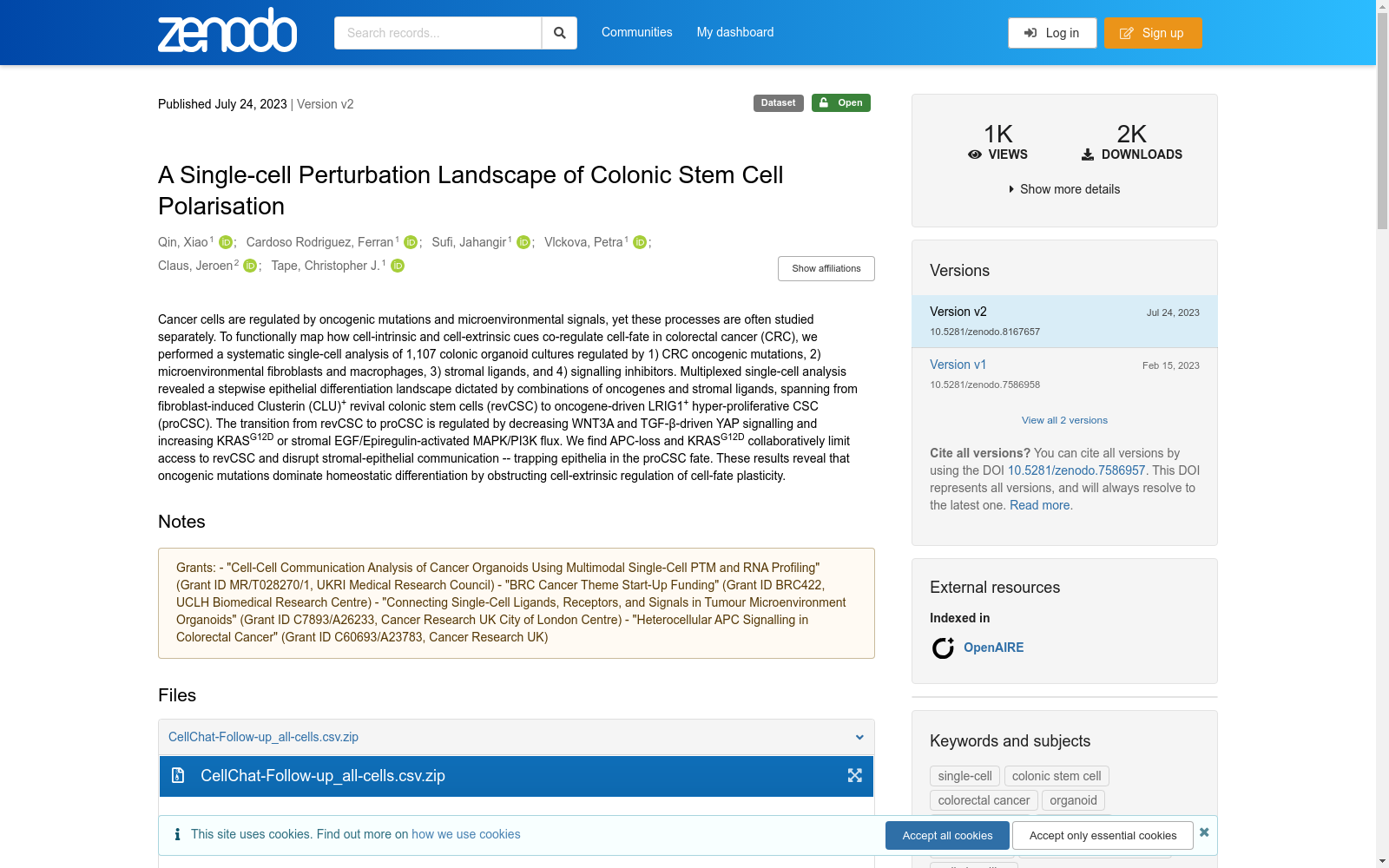Select the colonic stem cell keyword
1389x868 pixels.
point(1057,776)
